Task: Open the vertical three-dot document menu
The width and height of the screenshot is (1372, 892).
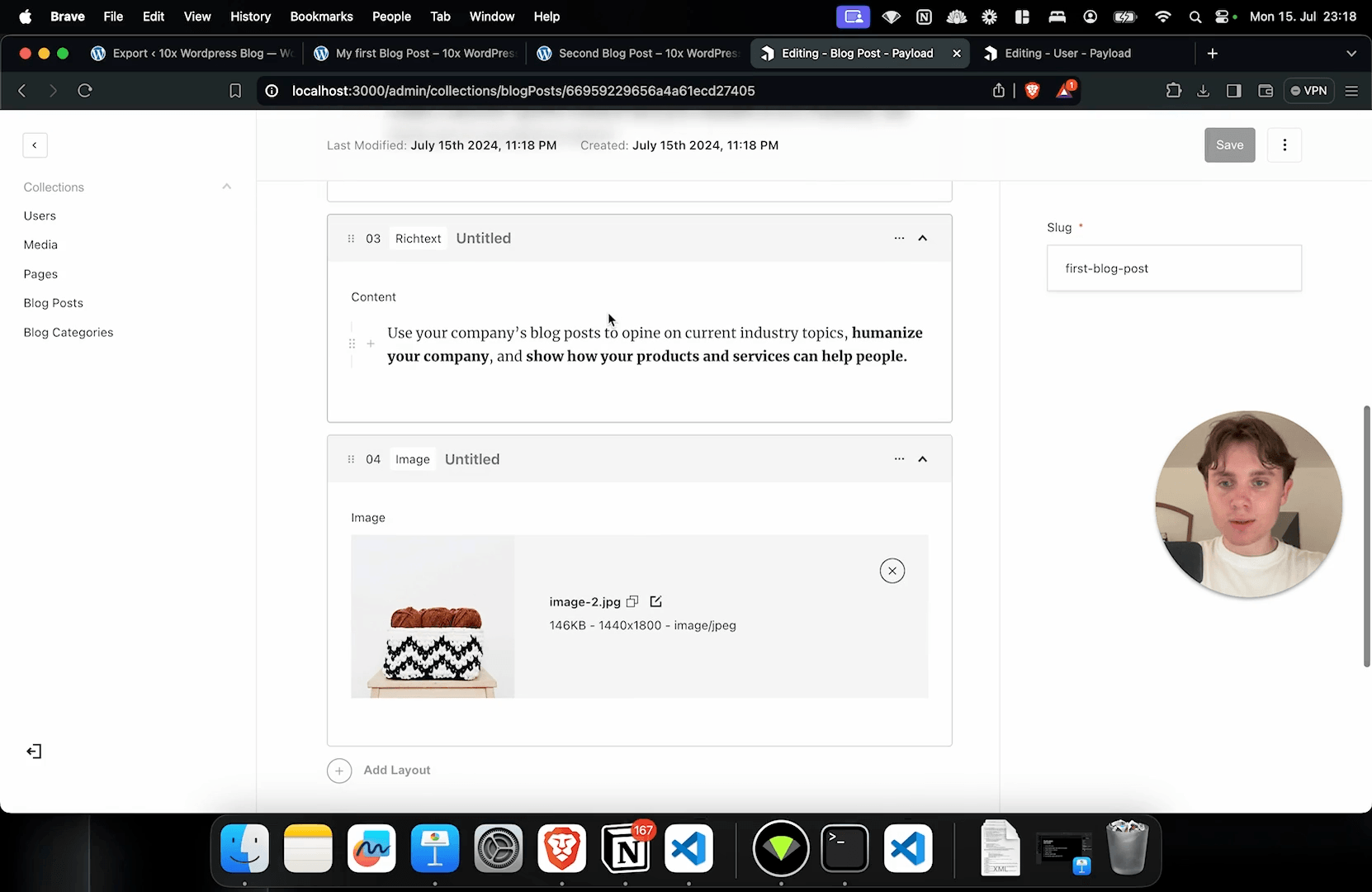Action: 1284,145
